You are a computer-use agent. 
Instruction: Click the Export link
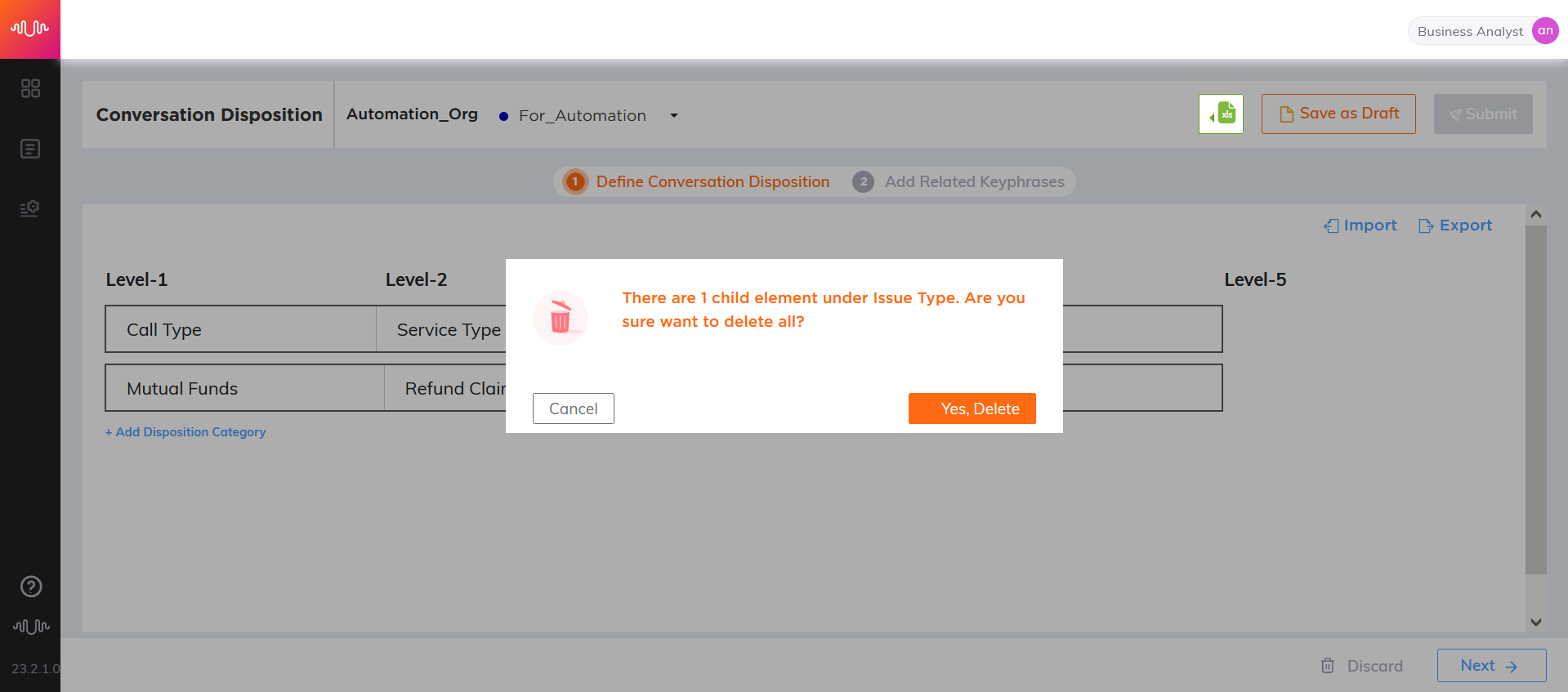[1455, 225]
